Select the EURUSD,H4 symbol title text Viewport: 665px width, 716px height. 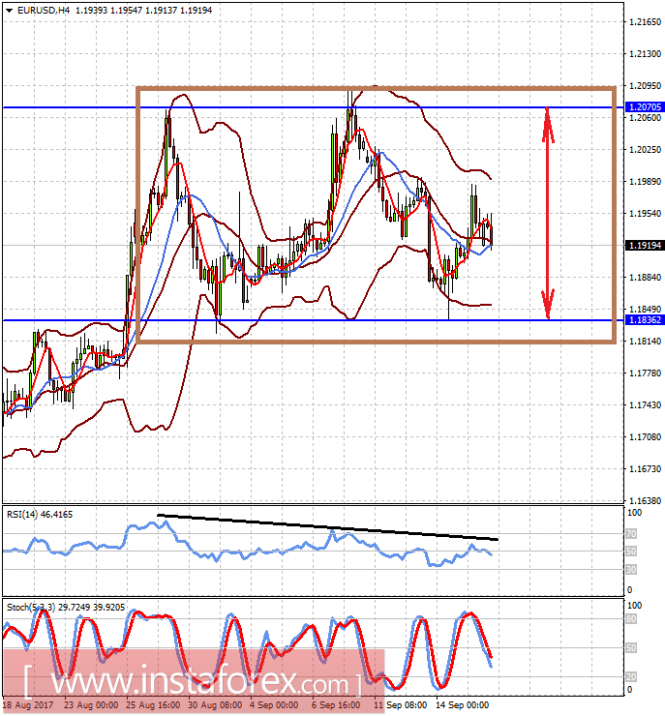tap(43, 10)
